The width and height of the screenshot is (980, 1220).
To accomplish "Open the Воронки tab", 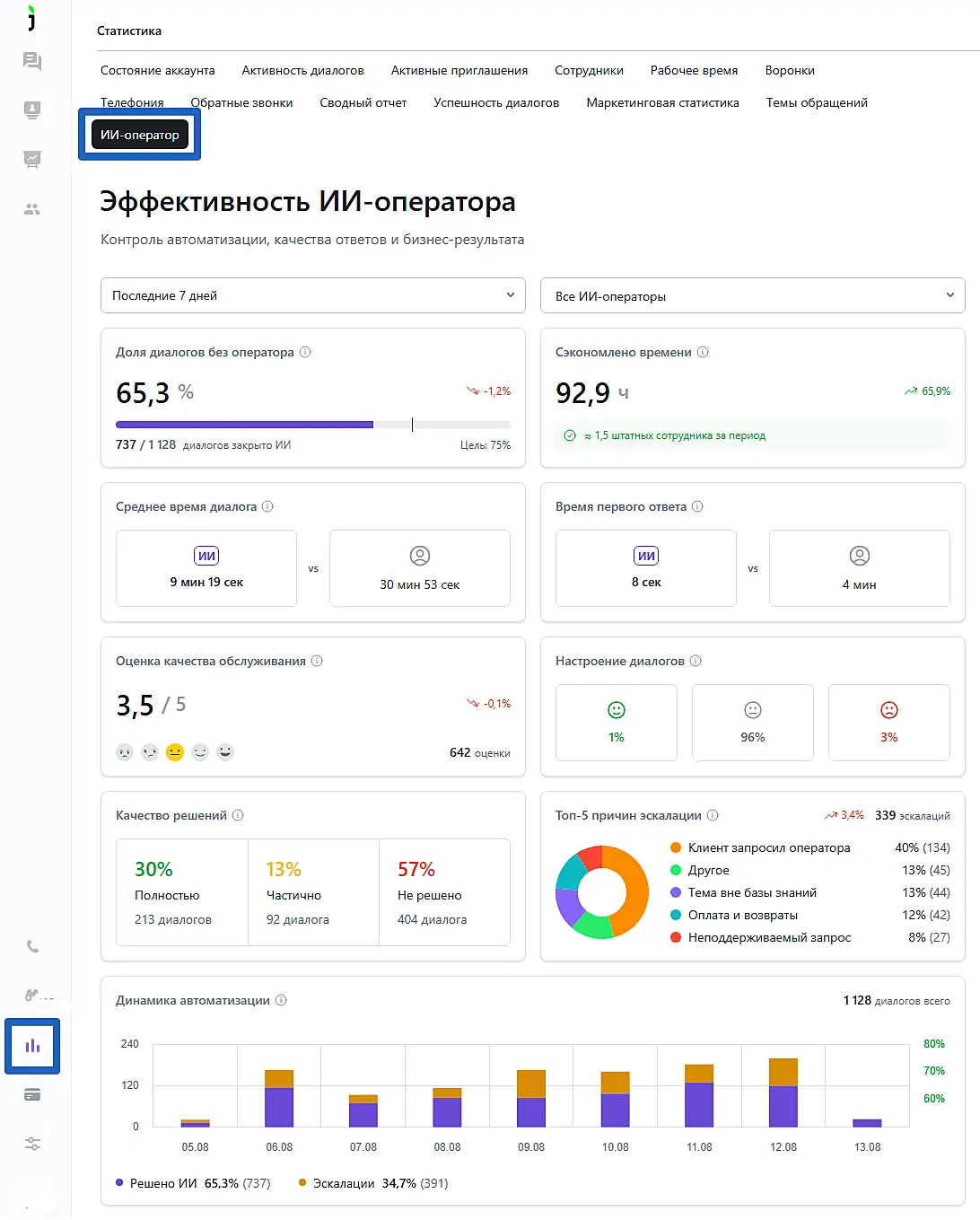I will point(790,70).
